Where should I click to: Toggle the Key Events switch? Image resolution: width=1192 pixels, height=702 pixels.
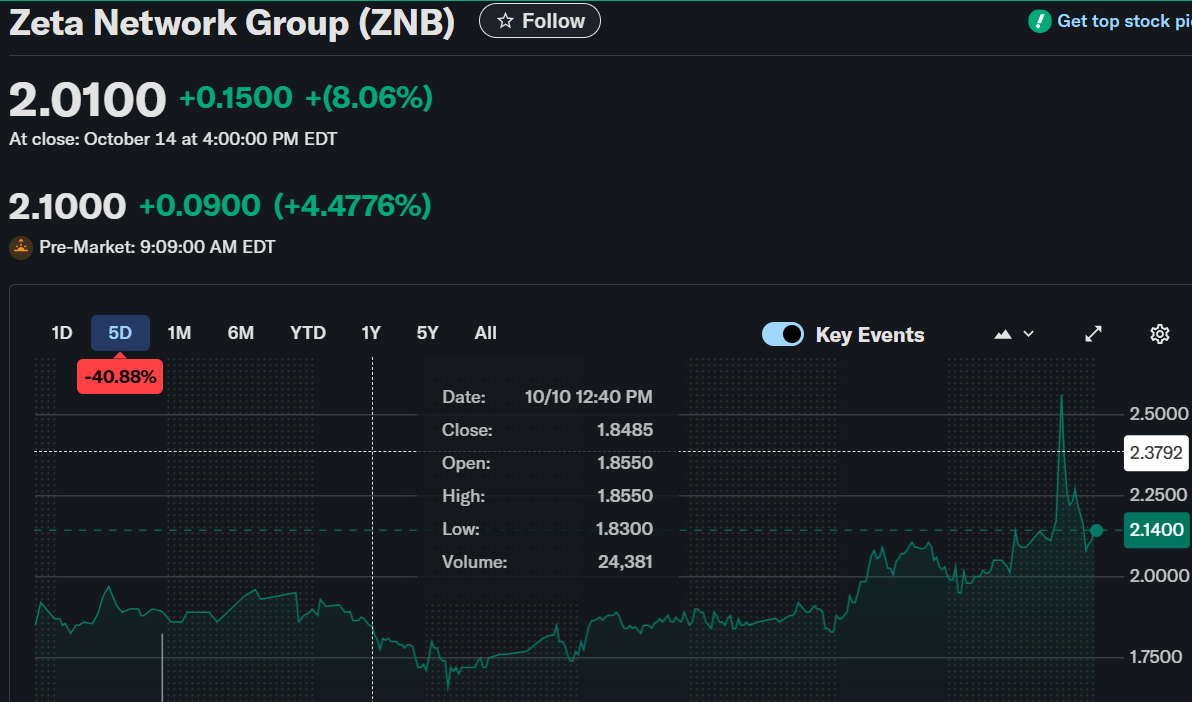click(783, 334)
